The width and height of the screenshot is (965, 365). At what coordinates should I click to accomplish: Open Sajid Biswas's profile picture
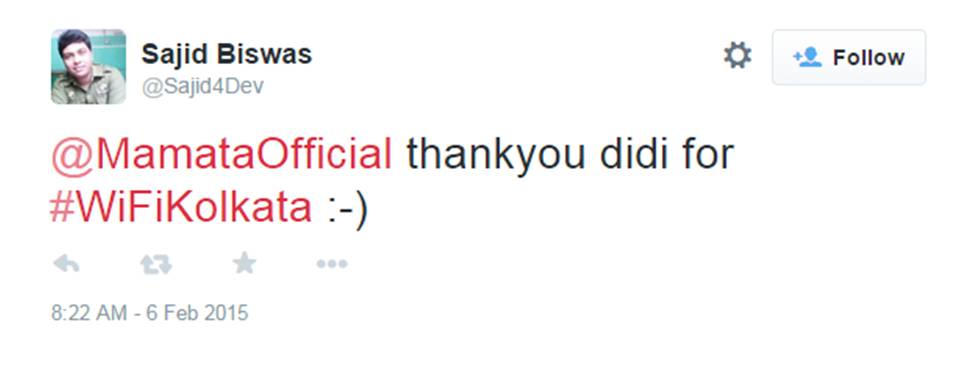tap(88, 66)
